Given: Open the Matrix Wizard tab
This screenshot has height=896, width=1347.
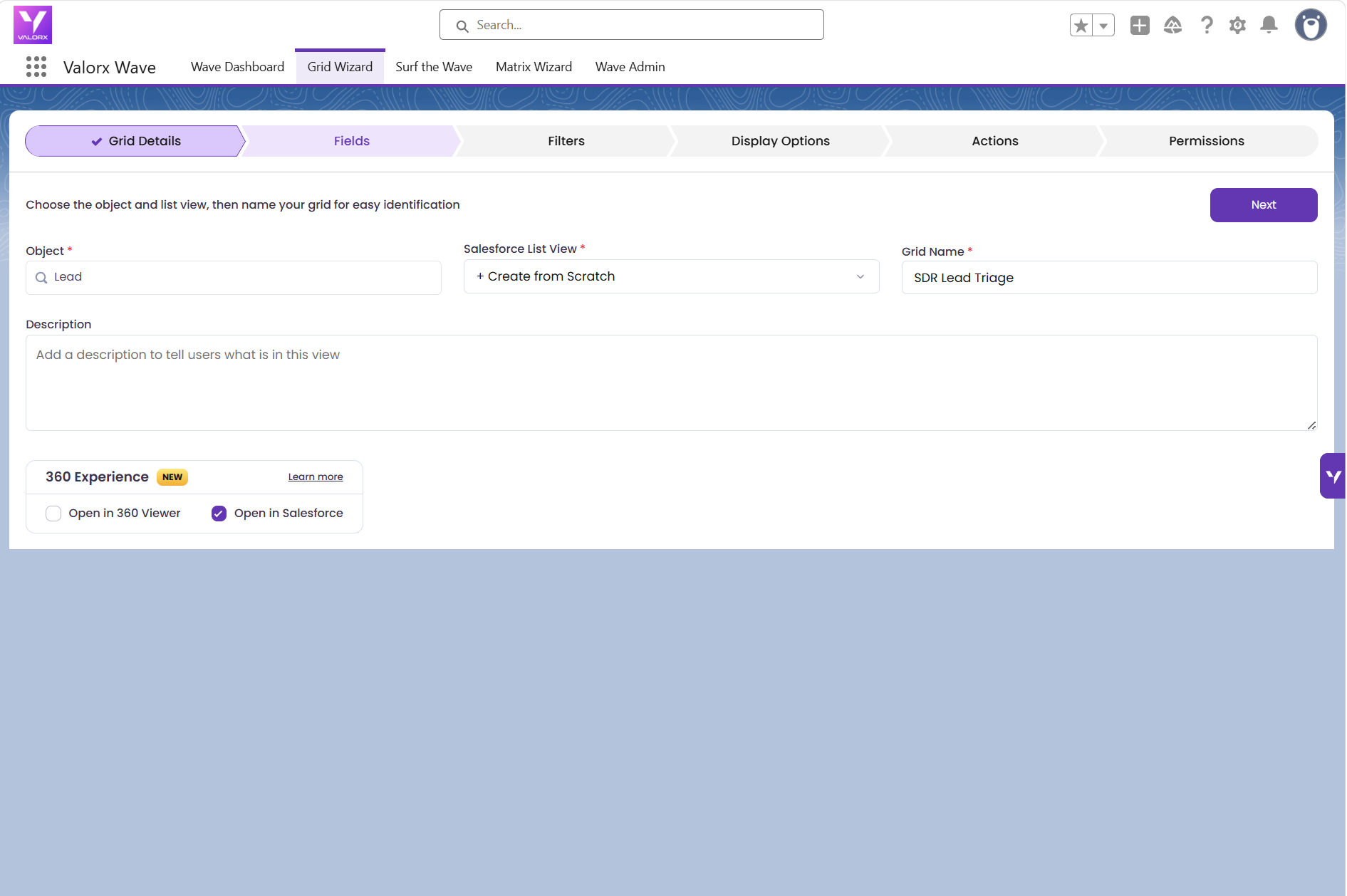Looking at the screenshot, I should 534,67.
